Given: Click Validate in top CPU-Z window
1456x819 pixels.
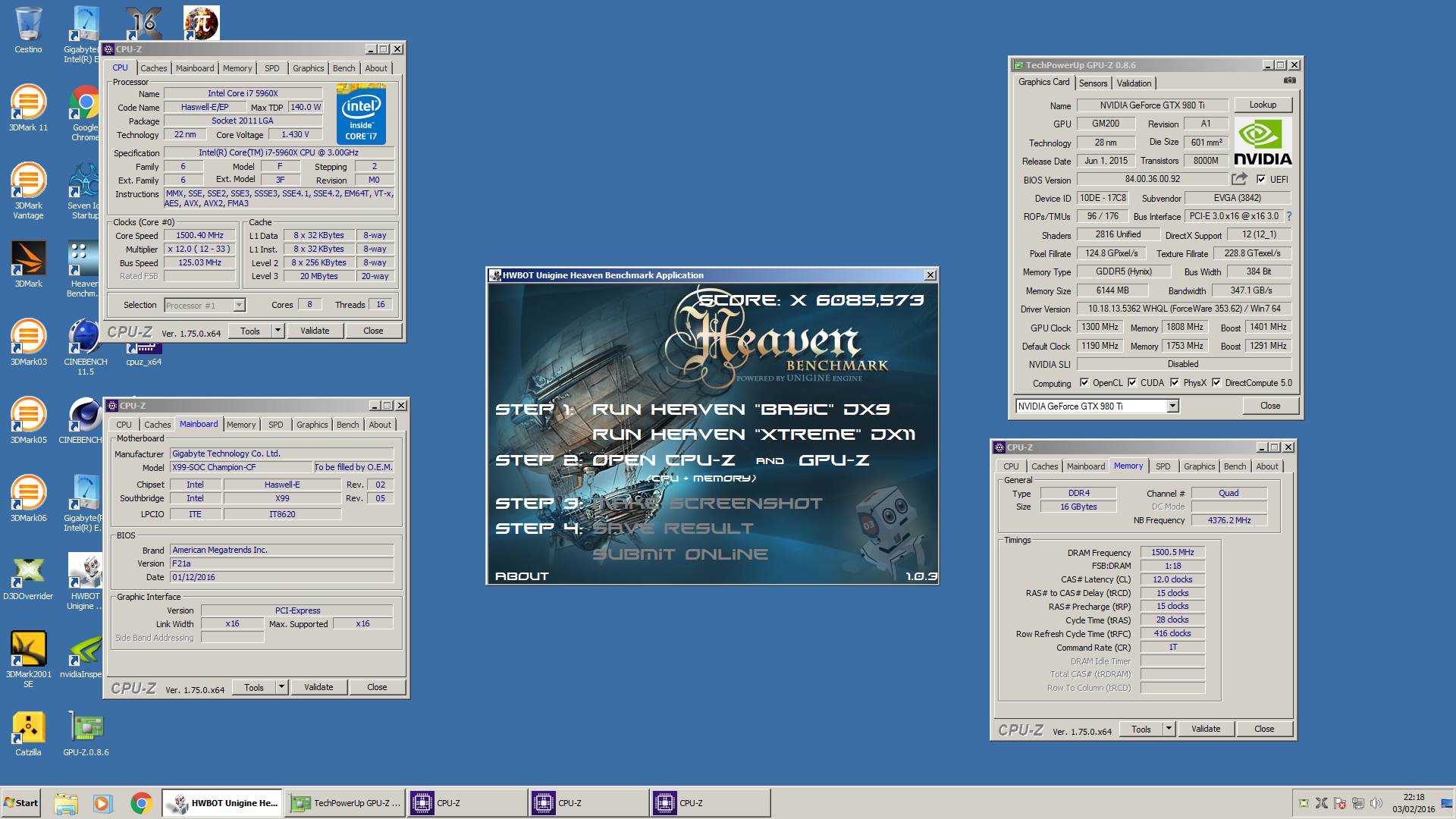Looking at the screenshot, I should point(315,331).
